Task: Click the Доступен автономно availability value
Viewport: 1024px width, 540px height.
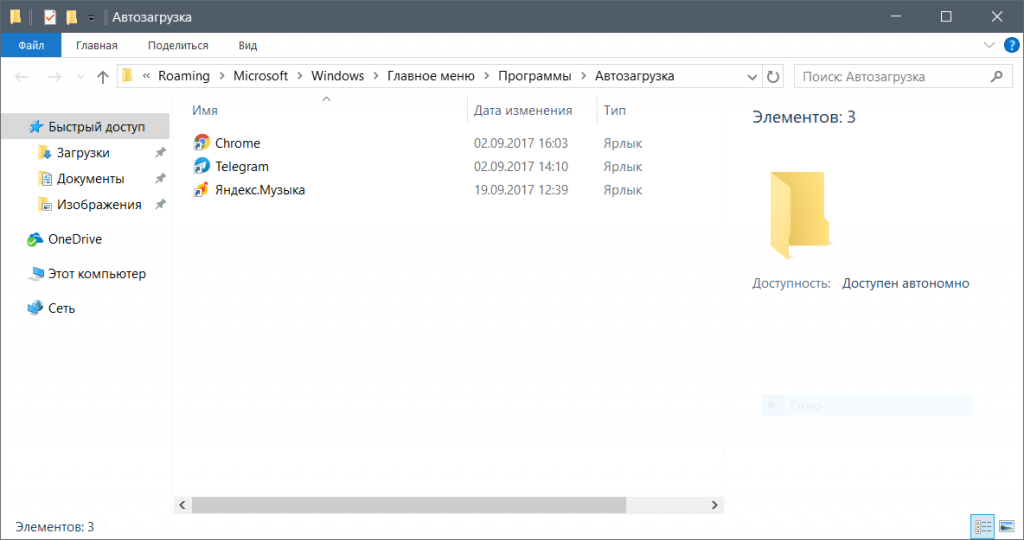Action: pyautogui.click(x=905, y=283)
